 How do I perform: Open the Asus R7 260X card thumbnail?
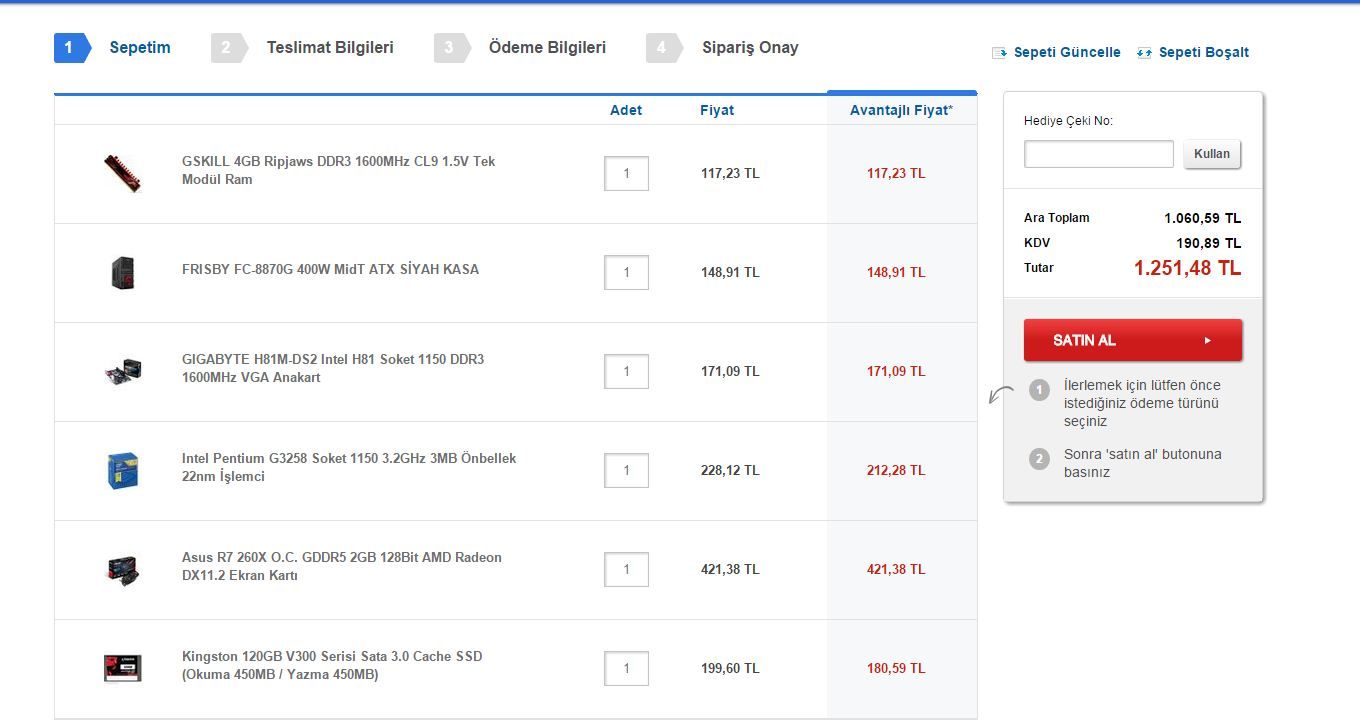pyautogui.click(x=123, y=569)
